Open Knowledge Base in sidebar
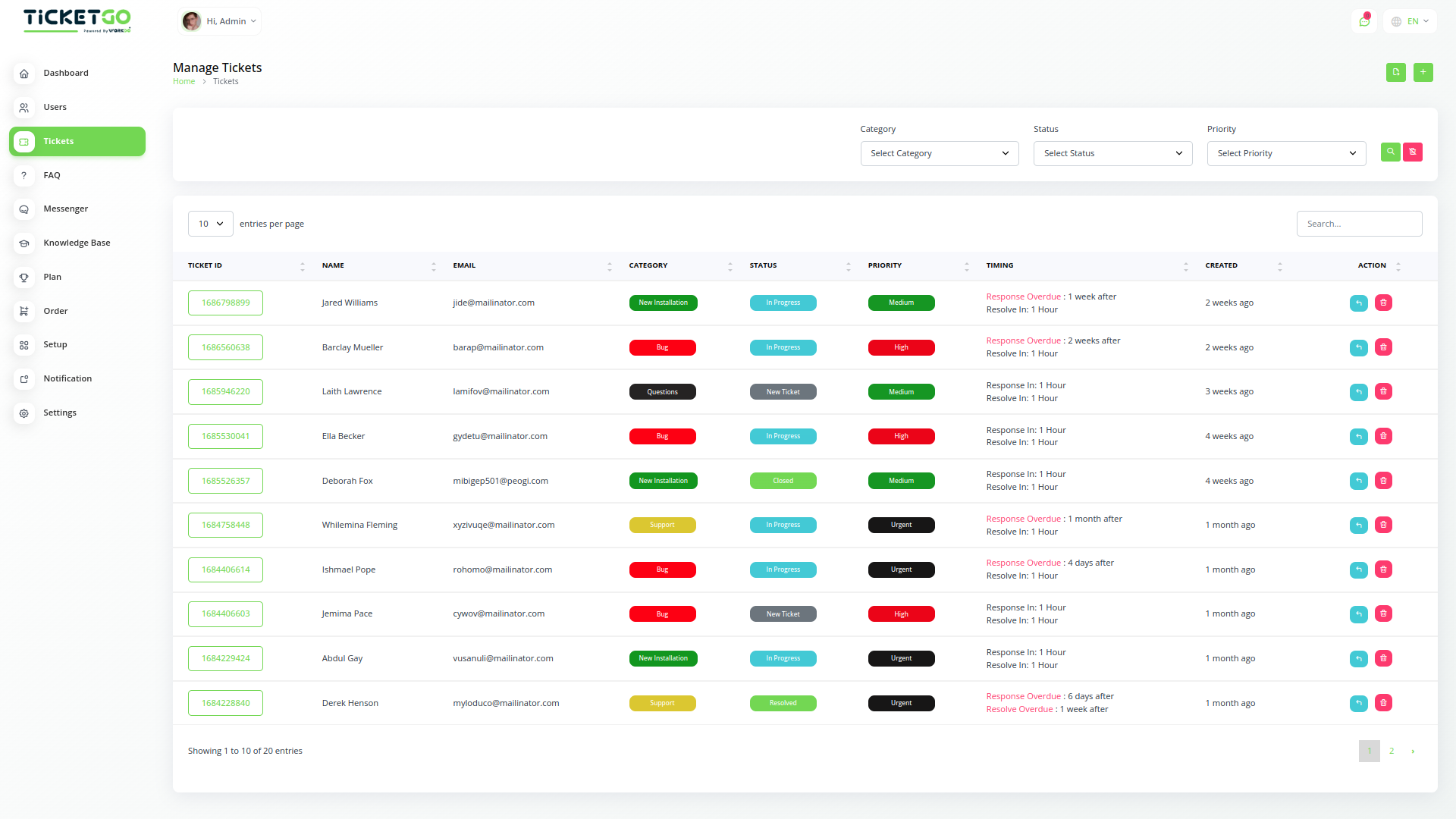1456x819 pixels. pyautogui.click(x=77, y=243)
